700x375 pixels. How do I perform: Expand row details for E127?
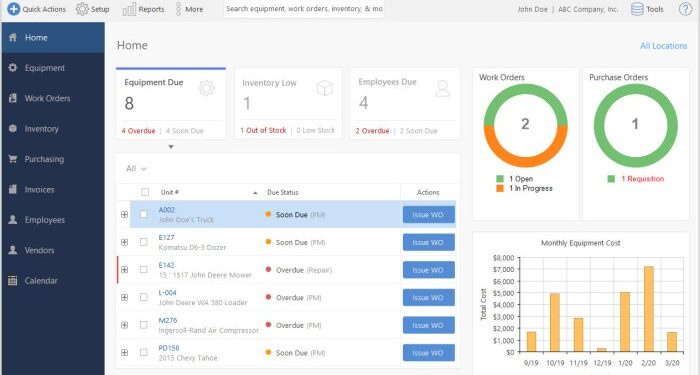click(x=125, y=242)
